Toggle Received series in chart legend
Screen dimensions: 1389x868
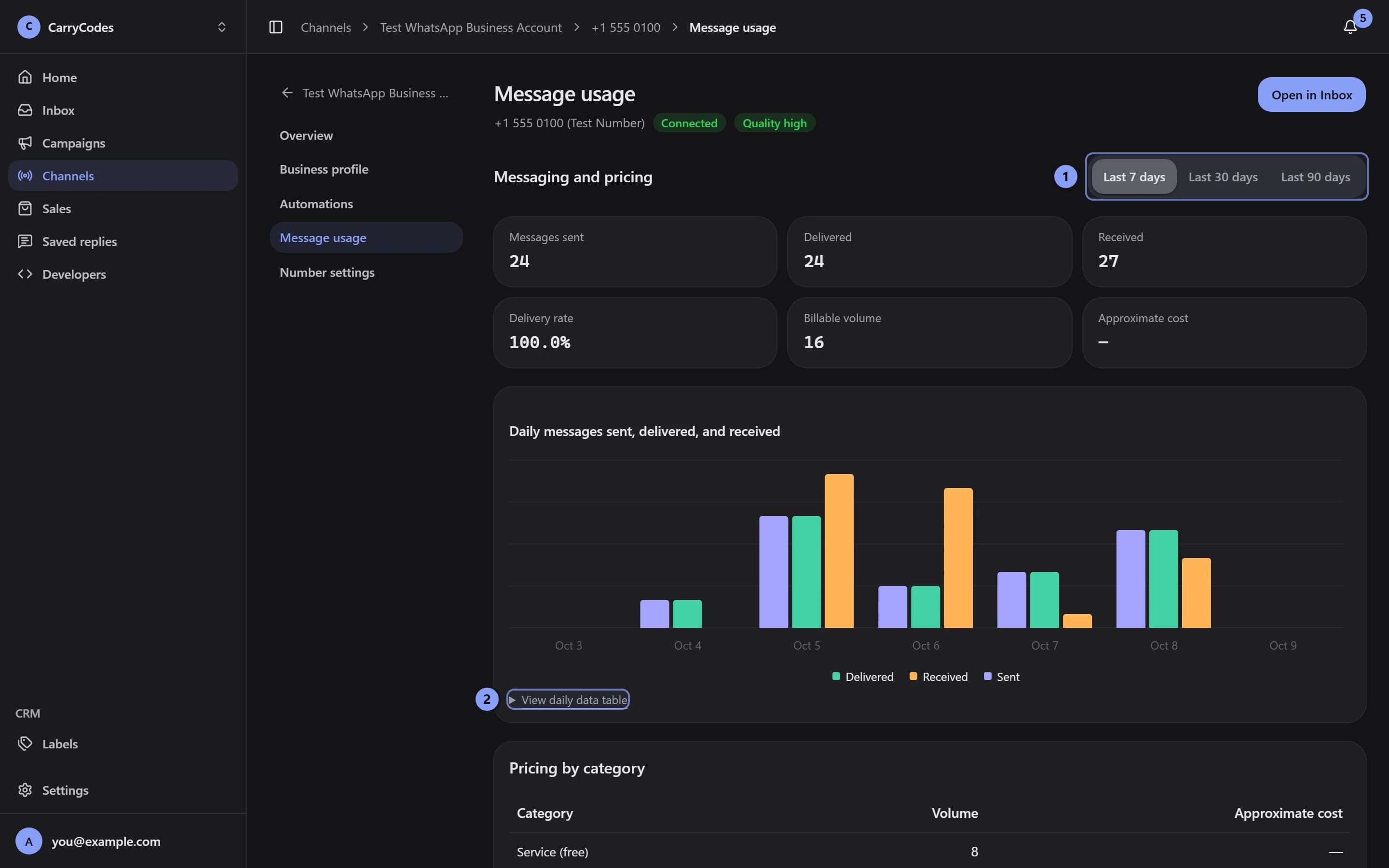pos(939,676)
